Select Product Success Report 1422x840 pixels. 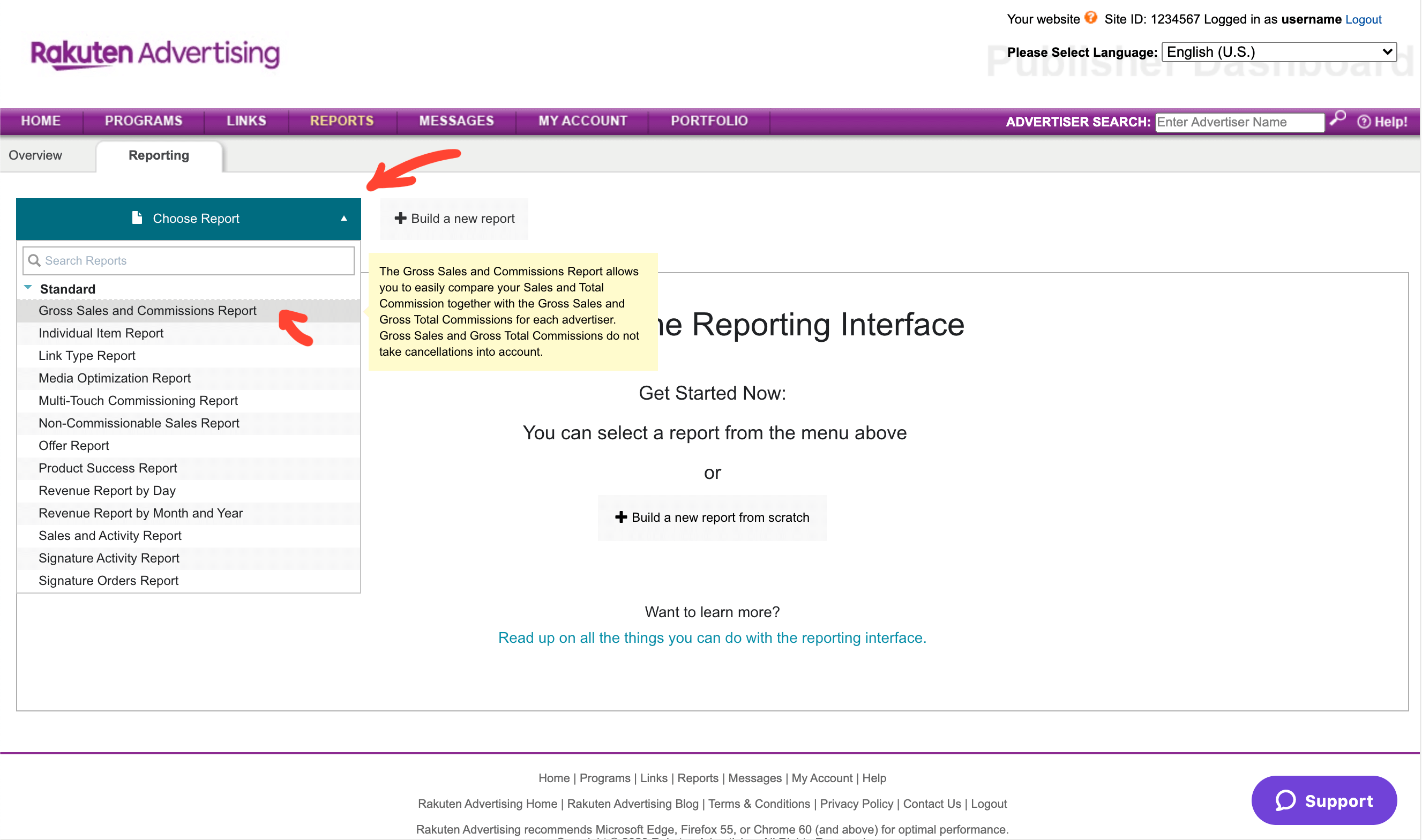click(x=189, y=468)
